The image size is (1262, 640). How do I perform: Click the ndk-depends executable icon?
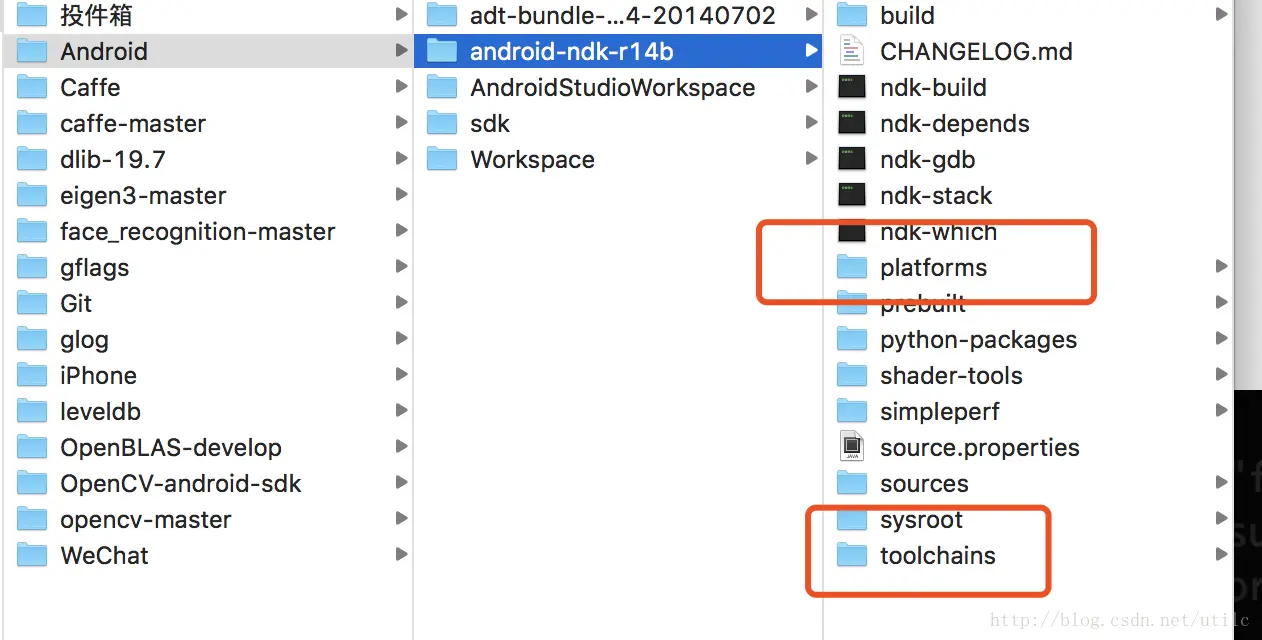851,123
